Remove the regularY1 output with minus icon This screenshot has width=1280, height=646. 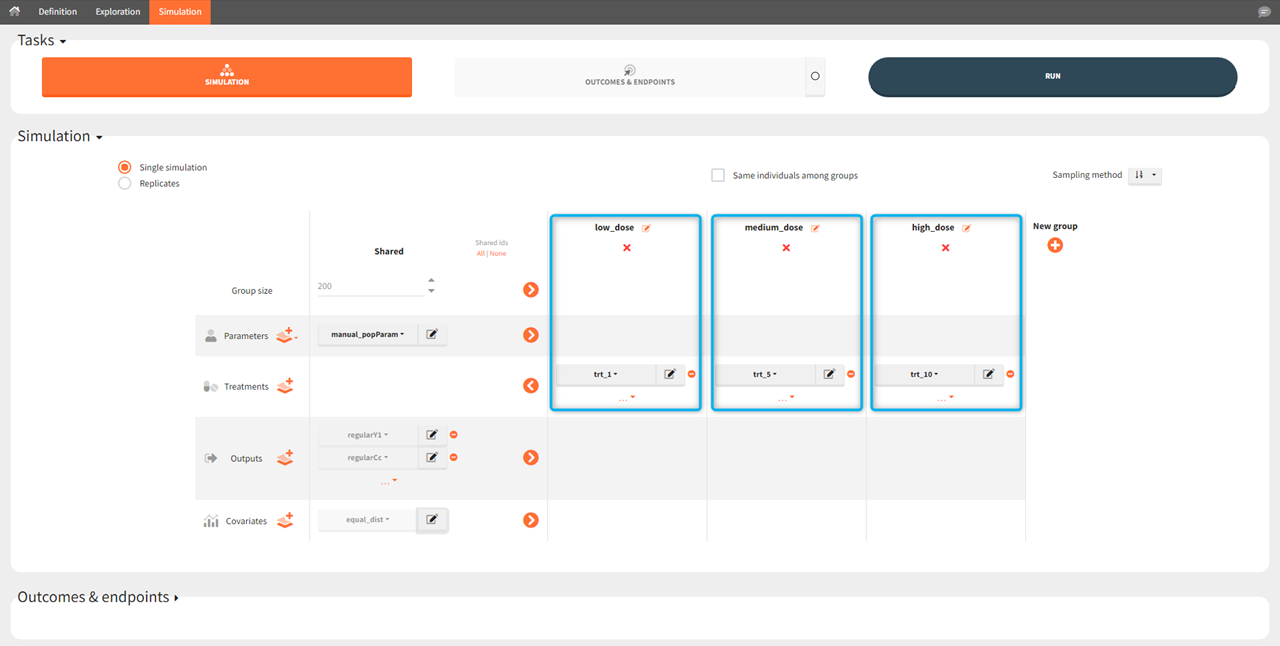coord(453,435)
